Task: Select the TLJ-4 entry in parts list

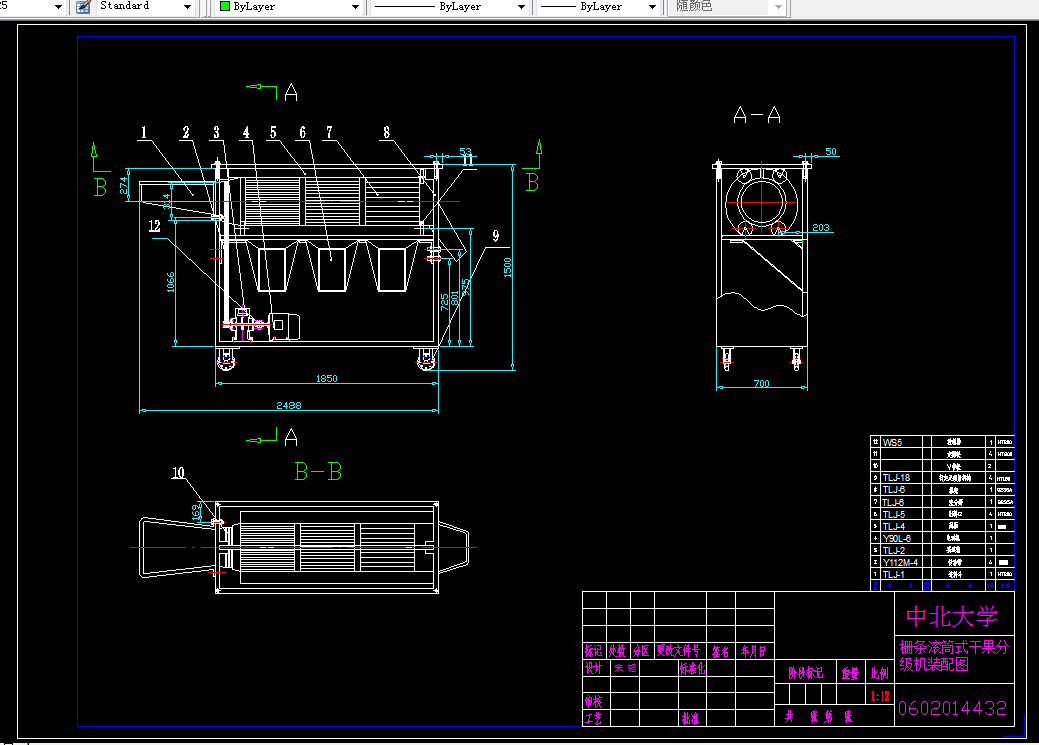Action: (x=893, y=526)
